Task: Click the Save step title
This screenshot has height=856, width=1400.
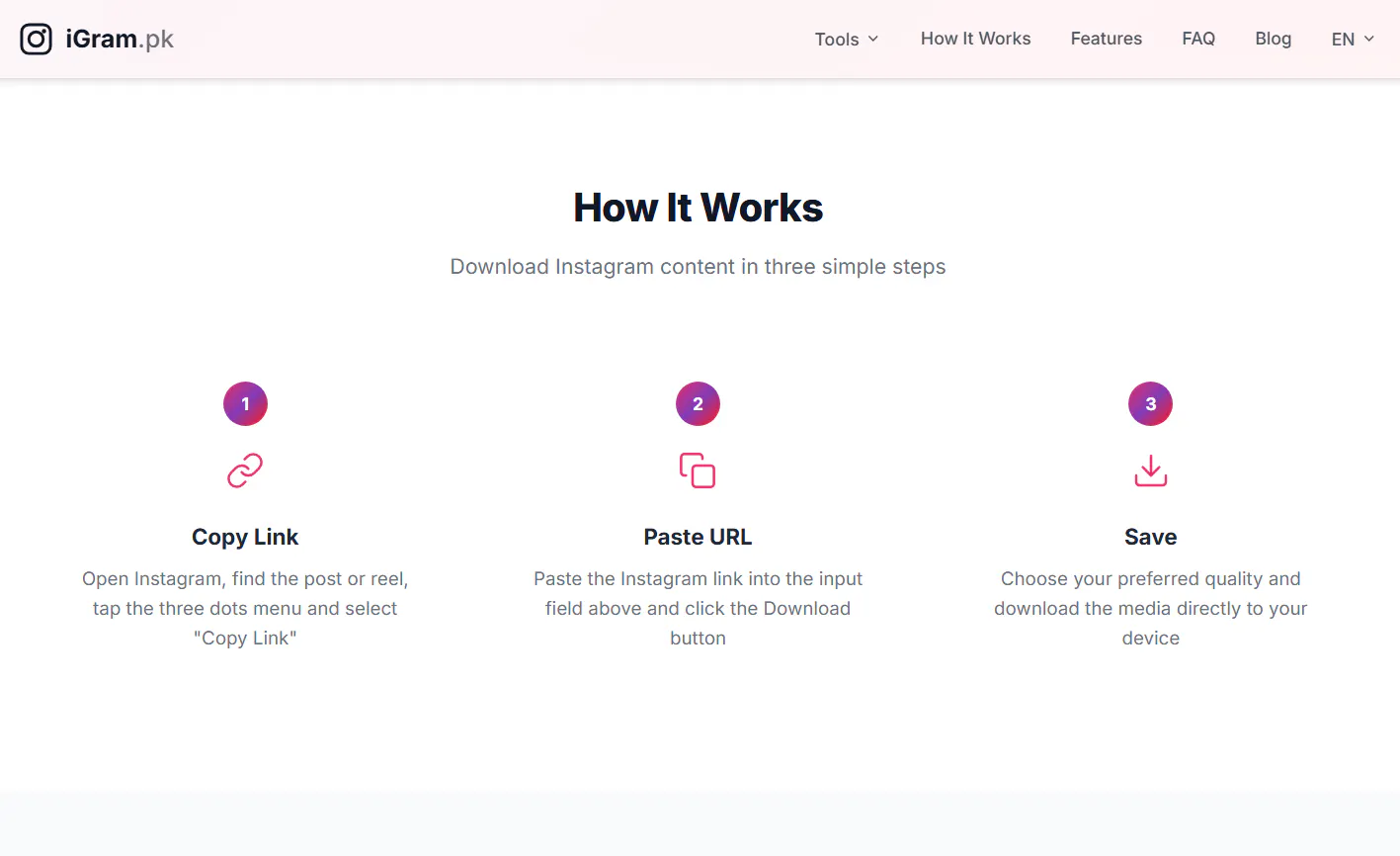Action: click(x=1151, y=537)
